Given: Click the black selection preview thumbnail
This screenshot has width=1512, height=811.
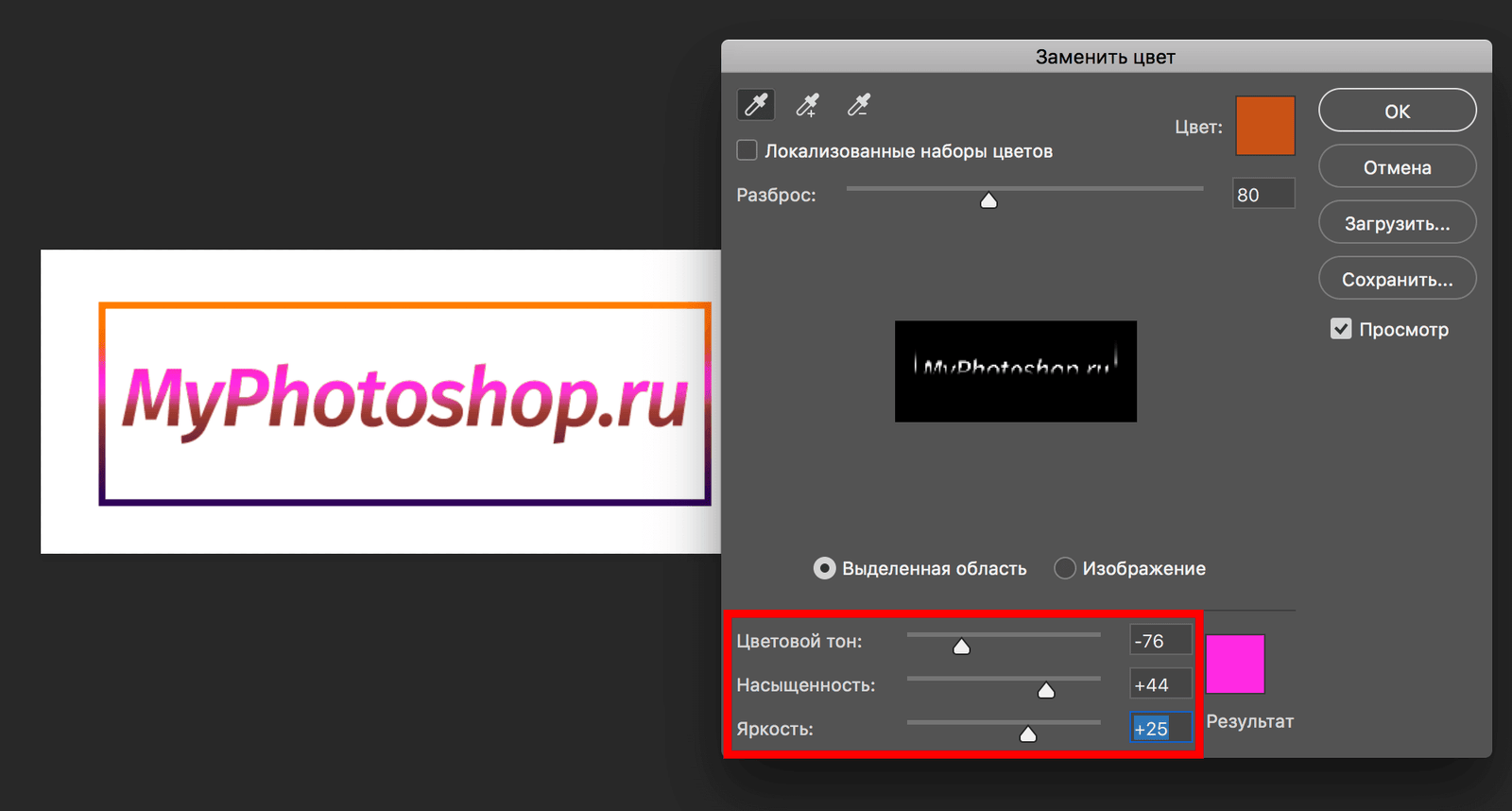Looking at the screenshot, I should 1016,371.
